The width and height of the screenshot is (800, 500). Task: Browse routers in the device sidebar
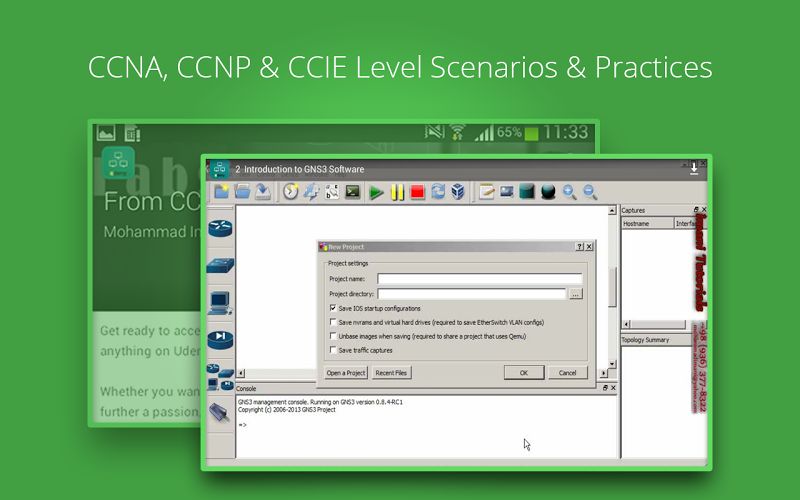220,228
